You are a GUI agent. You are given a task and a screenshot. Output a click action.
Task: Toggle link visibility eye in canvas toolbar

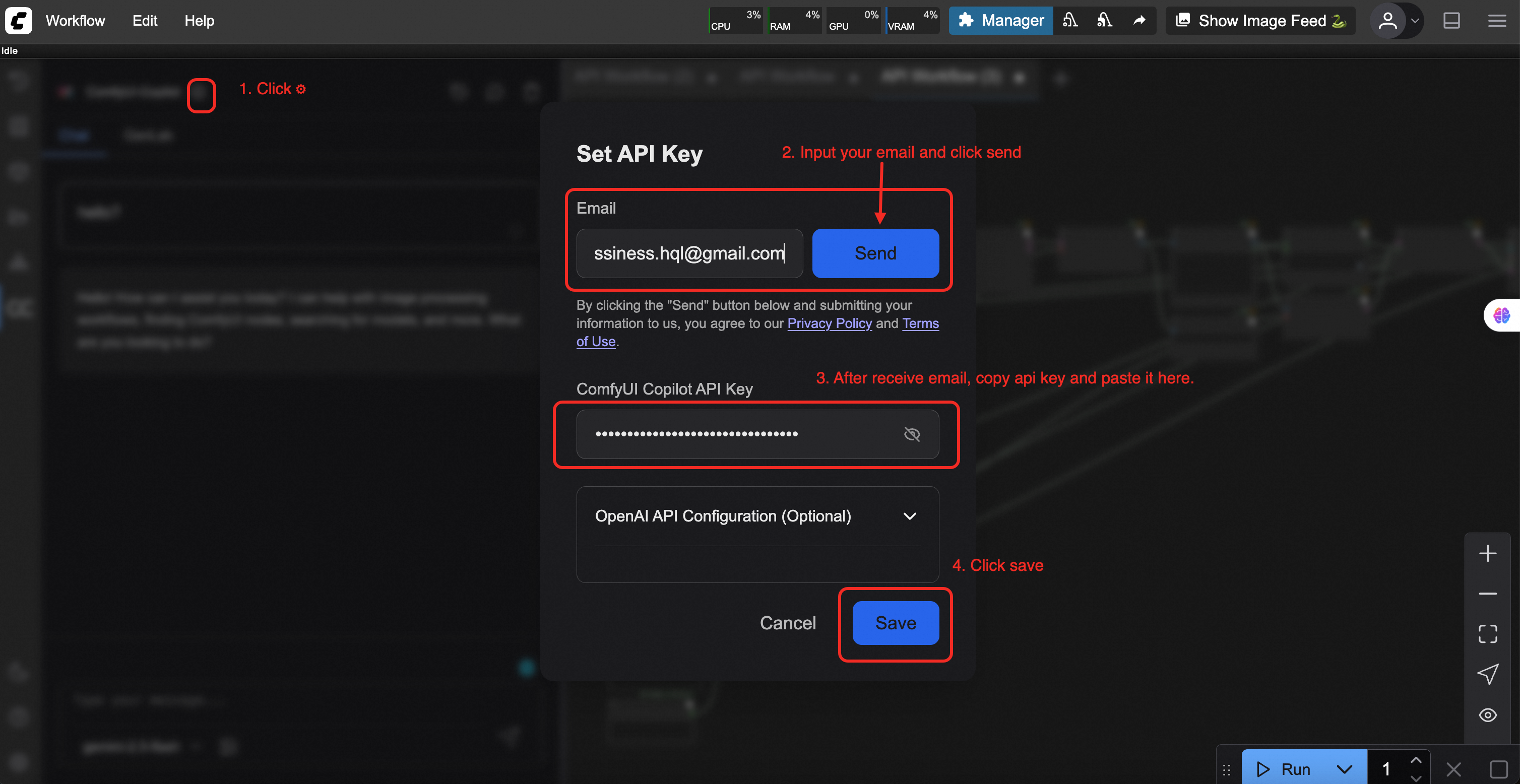tap(1488, 715)
